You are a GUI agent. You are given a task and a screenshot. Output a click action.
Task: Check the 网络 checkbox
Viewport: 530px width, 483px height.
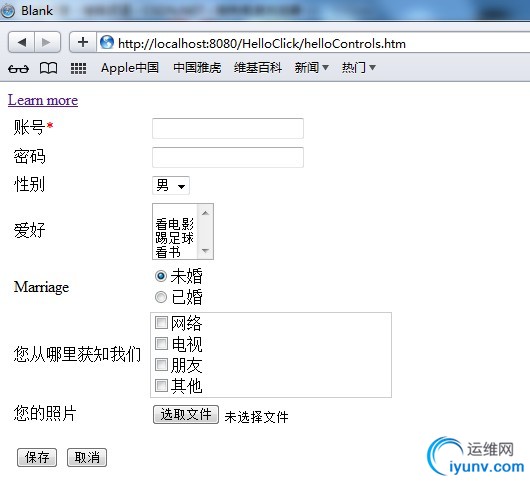[x=161, y=322]
